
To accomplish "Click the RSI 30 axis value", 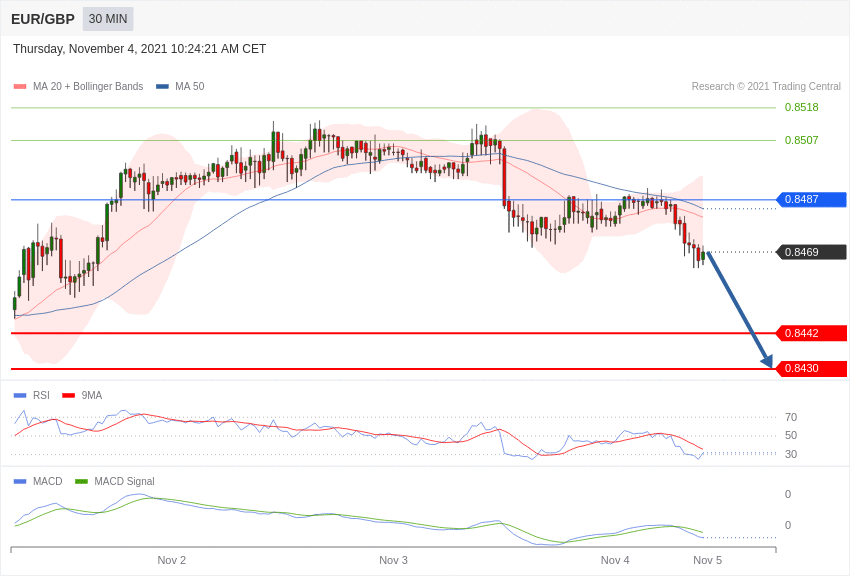I will pos(791,454).
